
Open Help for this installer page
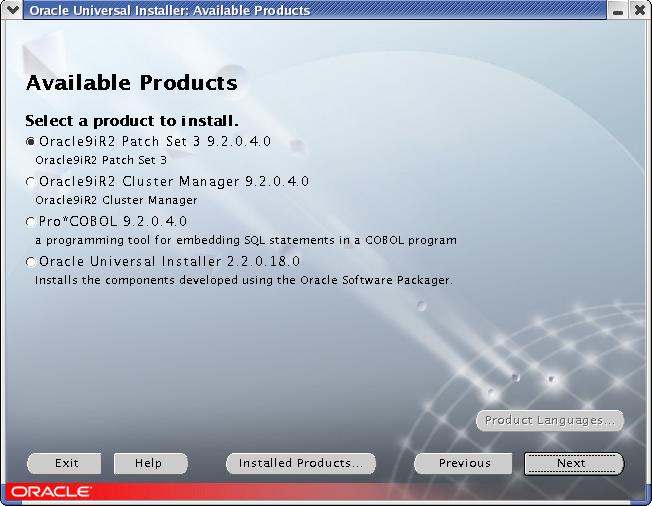(x=151, y=463)
